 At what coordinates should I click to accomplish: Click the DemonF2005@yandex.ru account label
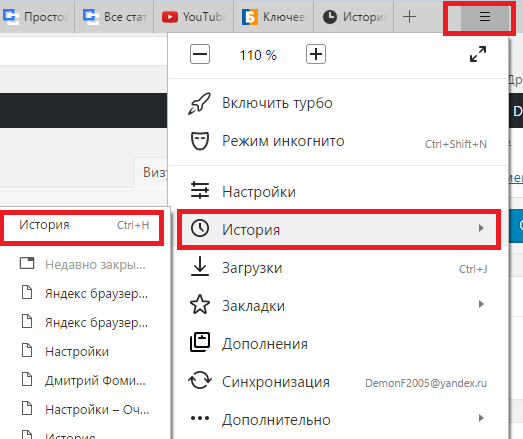tap(426, 383)
